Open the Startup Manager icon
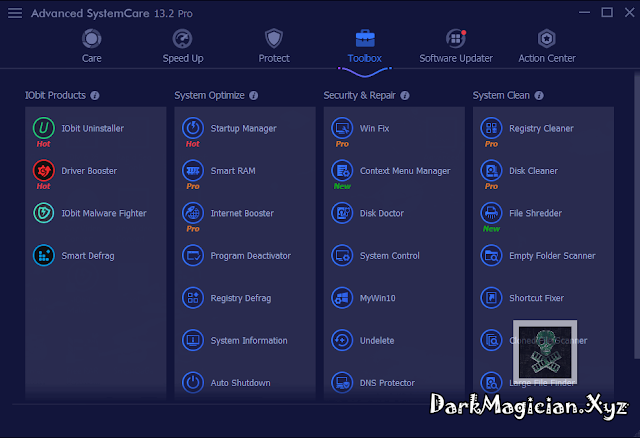Image resolution: width=640 pixels, height=438 pixels. click(x=193, y=128)
